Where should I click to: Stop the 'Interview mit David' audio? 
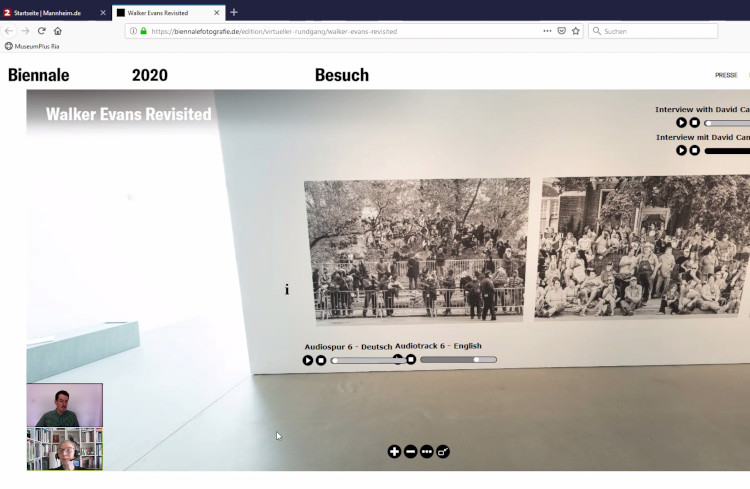(695, 150)
